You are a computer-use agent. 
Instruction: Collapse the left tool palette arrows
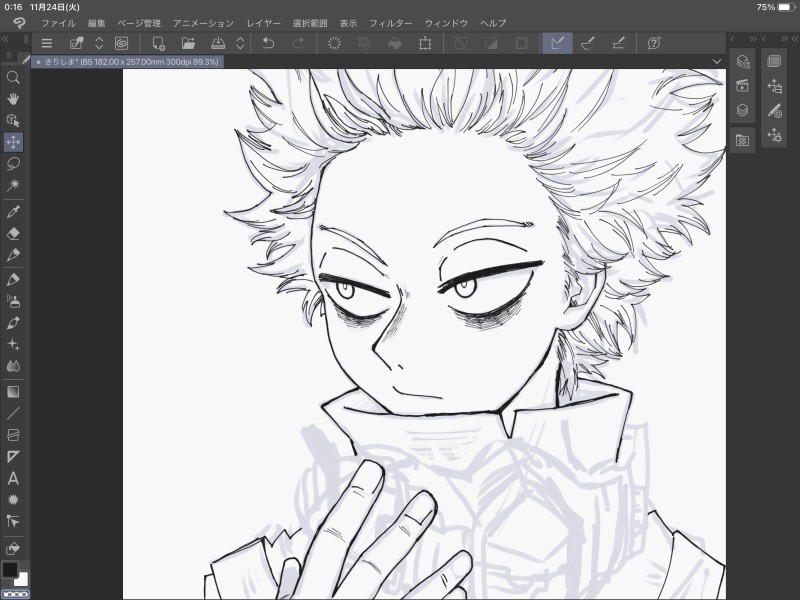click(6, 39)
